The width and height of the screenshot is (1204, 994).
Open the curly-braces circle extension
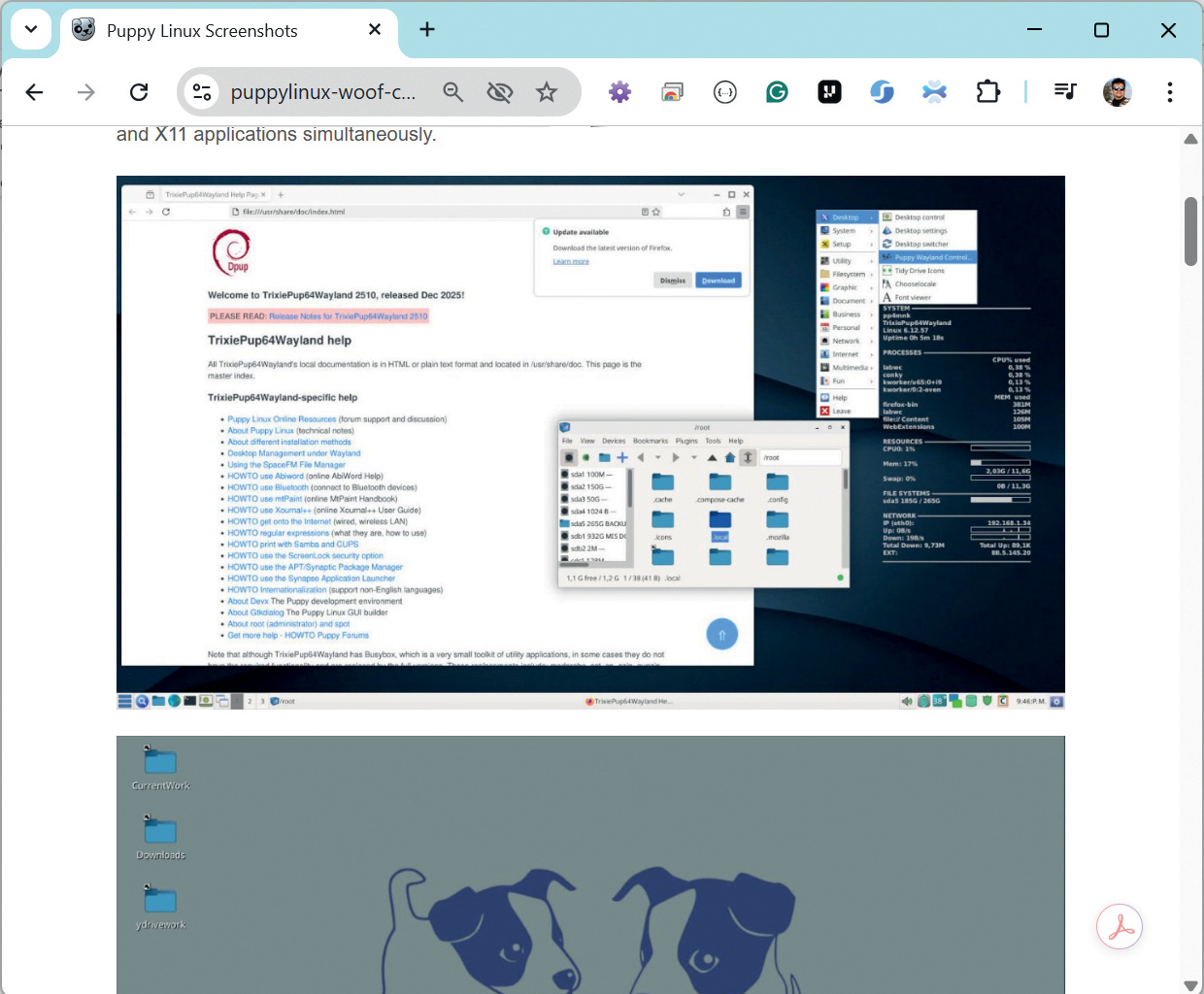pos(724,92)
